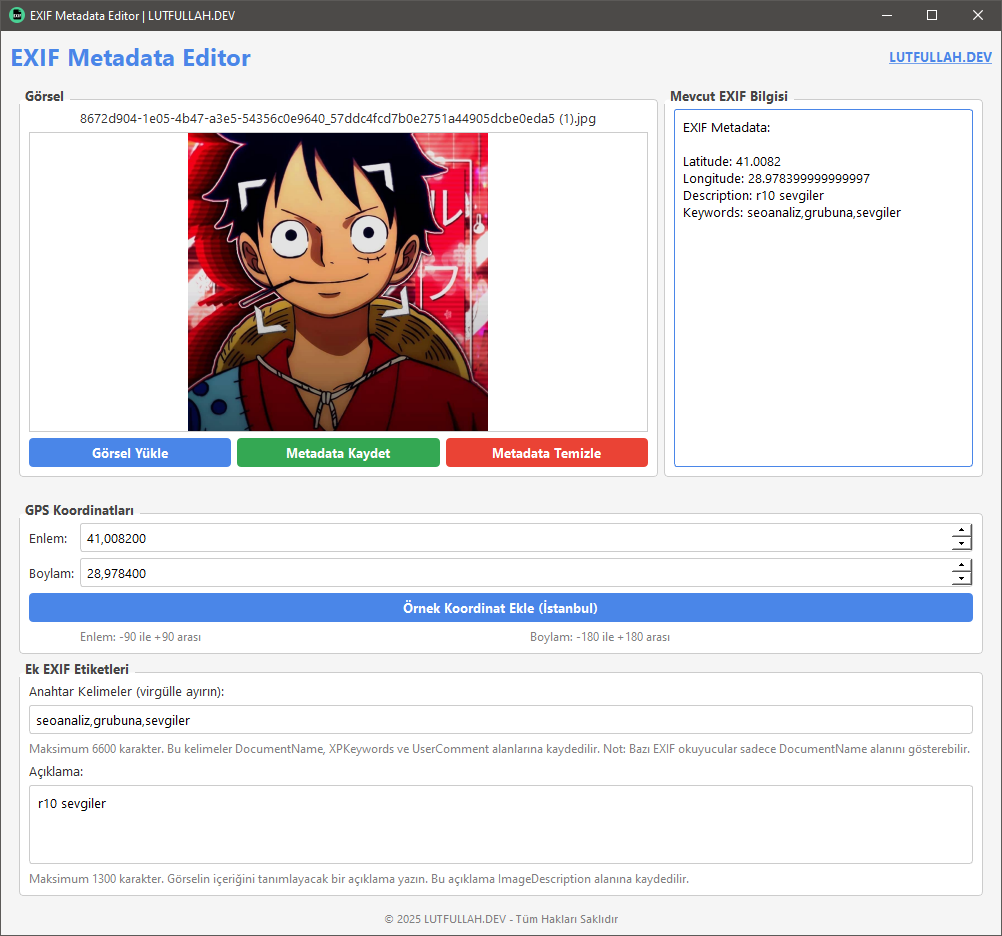The image size is (1002, 936).
Task: Click the 'Ek EXIF Etiketleri' group label
Action: point(77,669)
